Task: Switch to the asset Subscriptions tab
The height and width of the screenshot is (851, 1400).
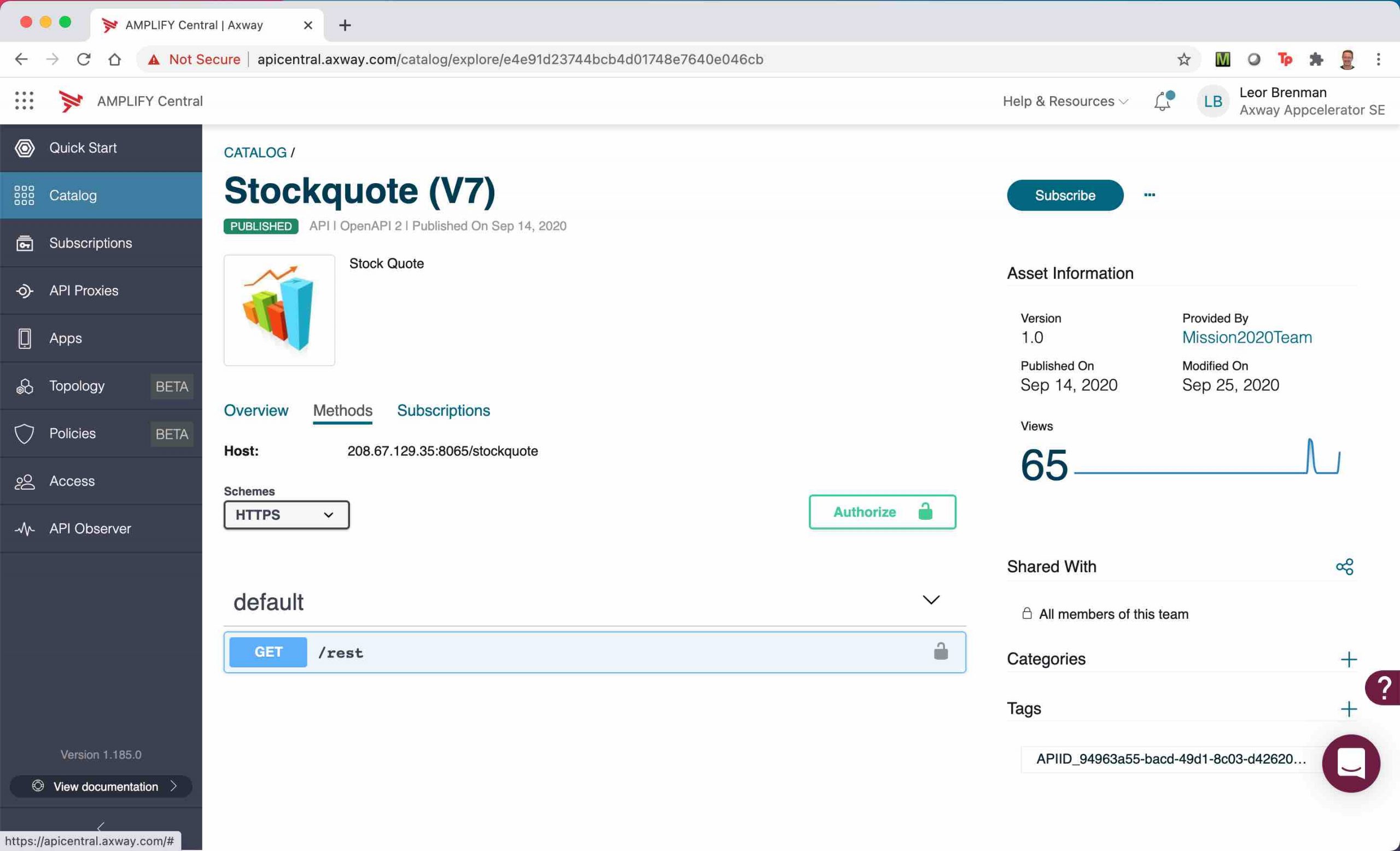Action: point(443,410)
